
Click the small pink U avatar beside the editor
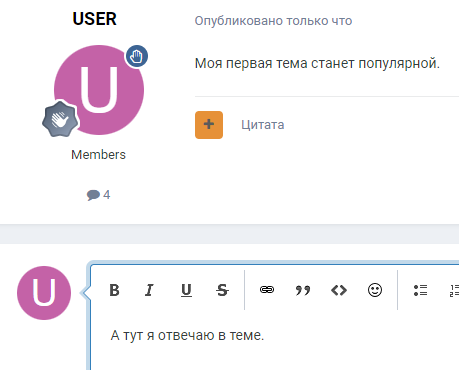click(x=44, y=293)
